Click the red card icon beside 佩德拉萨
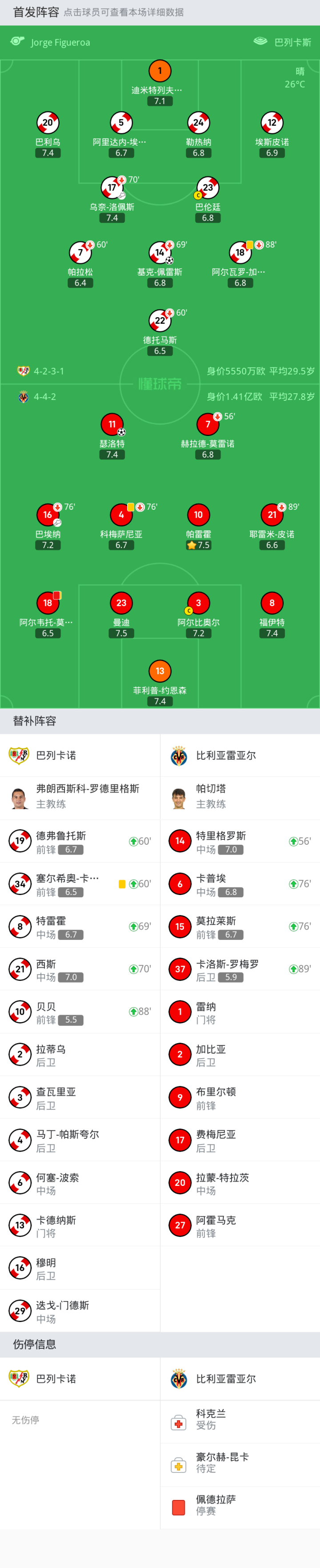Screen dimensions: 320x1568 tap(179, 1507)
